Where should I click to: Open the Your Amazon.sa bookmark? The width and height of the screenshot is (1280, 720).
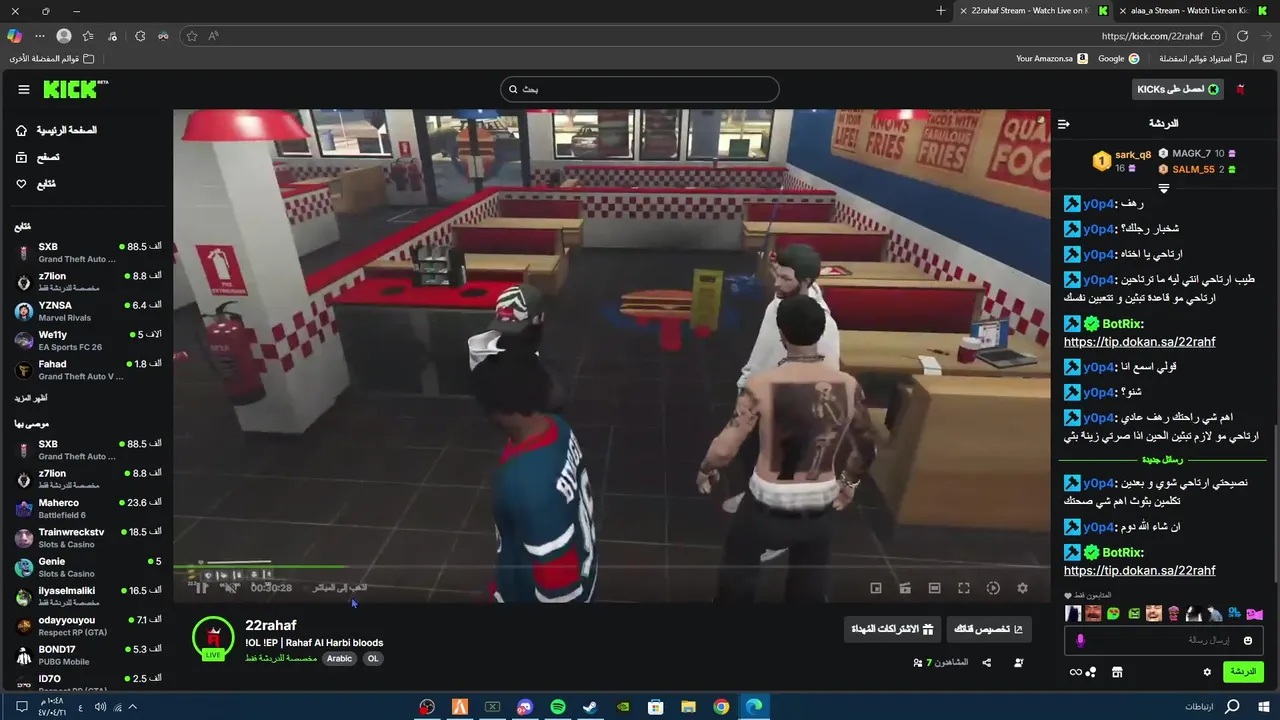tap(1050, 59)
